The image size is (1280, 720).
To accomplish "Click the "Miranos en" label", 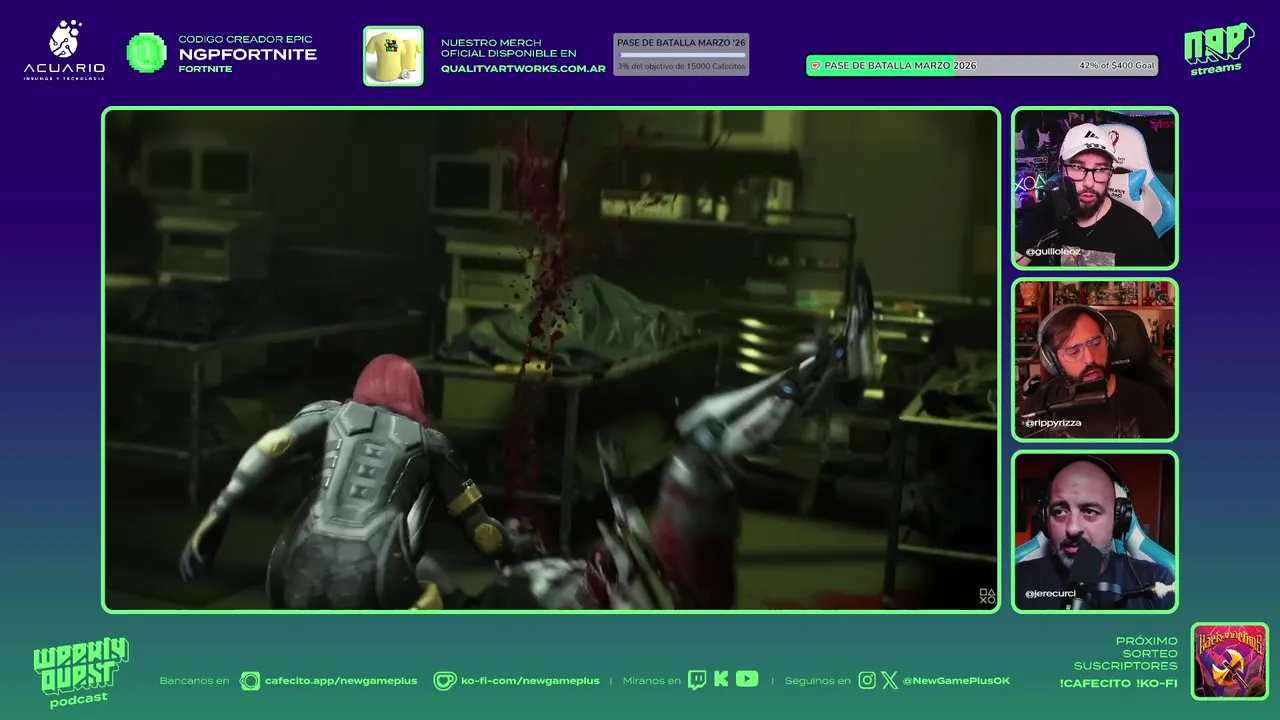I will 651,681.
